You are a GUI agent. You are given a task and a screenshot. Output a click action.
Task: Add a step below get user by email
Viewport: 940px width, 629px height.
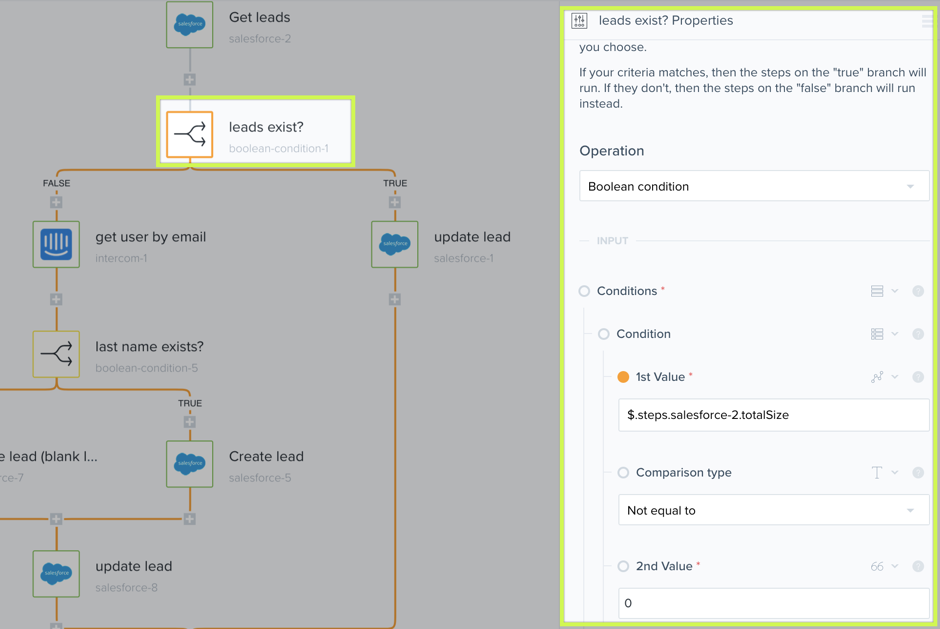click(x=56, y=299)
